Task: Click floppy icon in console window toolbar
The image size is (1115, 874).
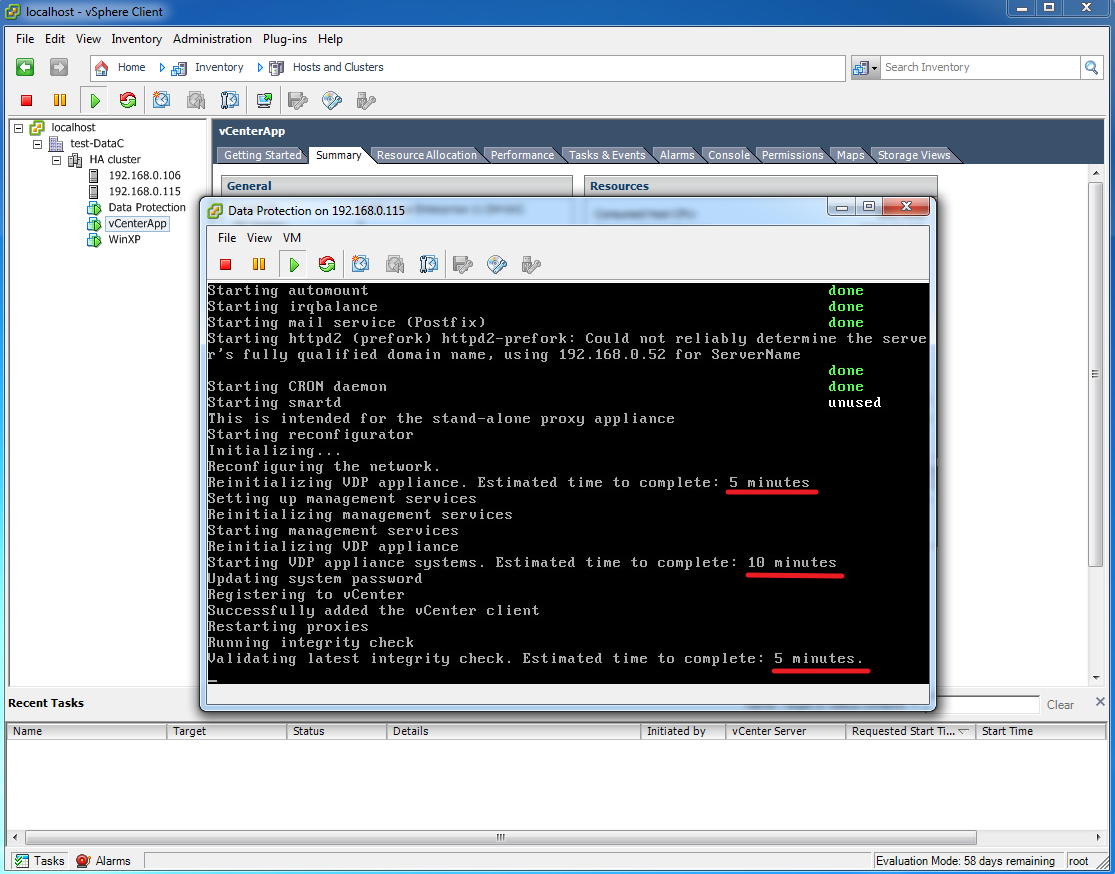Action: 462,265
